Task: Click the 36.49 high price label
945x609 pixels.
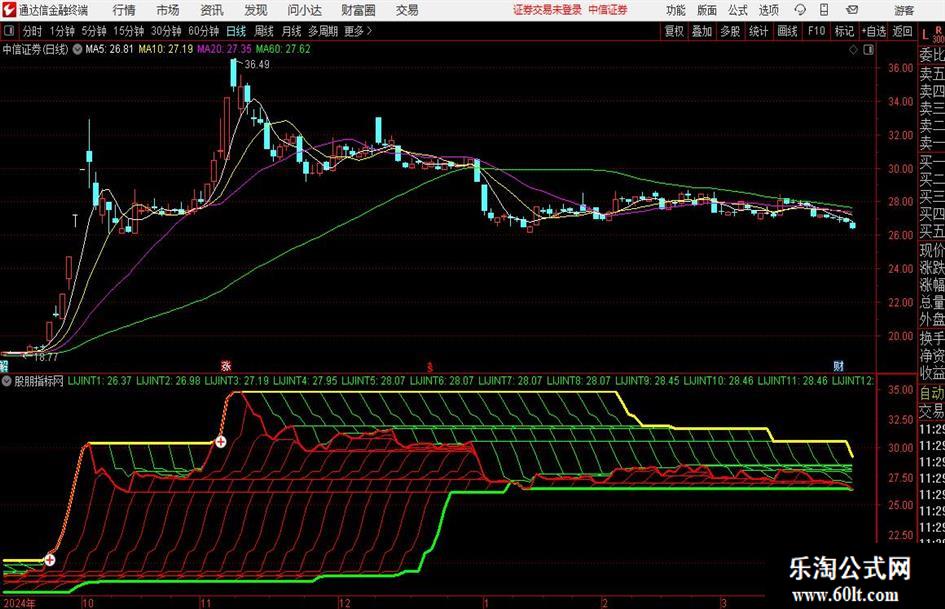Action: click(x=257, y=65)
